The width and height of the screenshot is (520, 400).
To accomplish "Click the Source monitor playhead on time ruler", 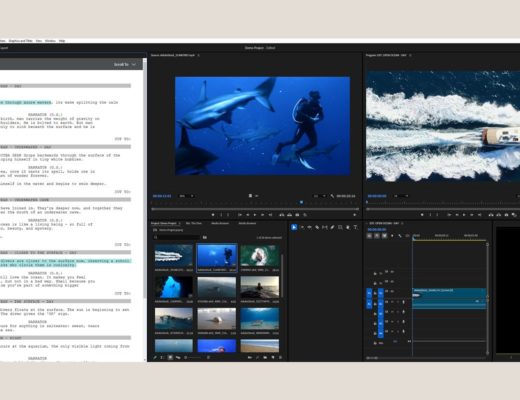I will coord(302,202).
